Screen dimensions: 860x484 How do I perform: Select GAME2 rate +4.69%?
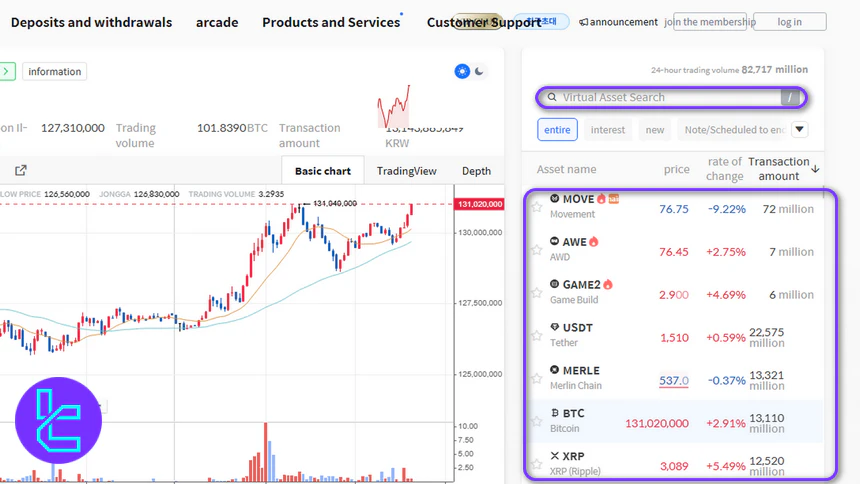[726, 295]
